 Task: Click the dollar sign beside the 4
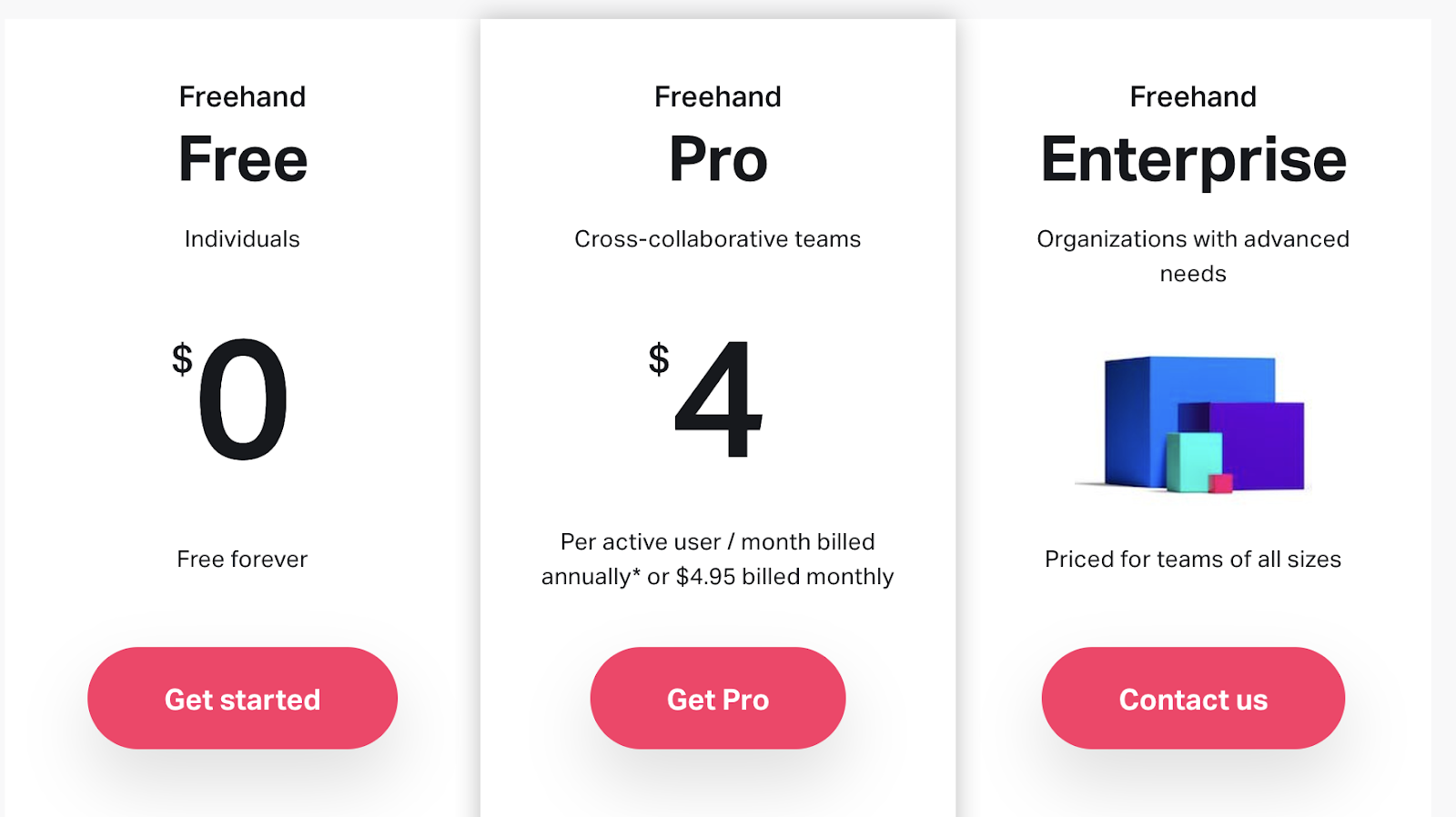[659, 358]
